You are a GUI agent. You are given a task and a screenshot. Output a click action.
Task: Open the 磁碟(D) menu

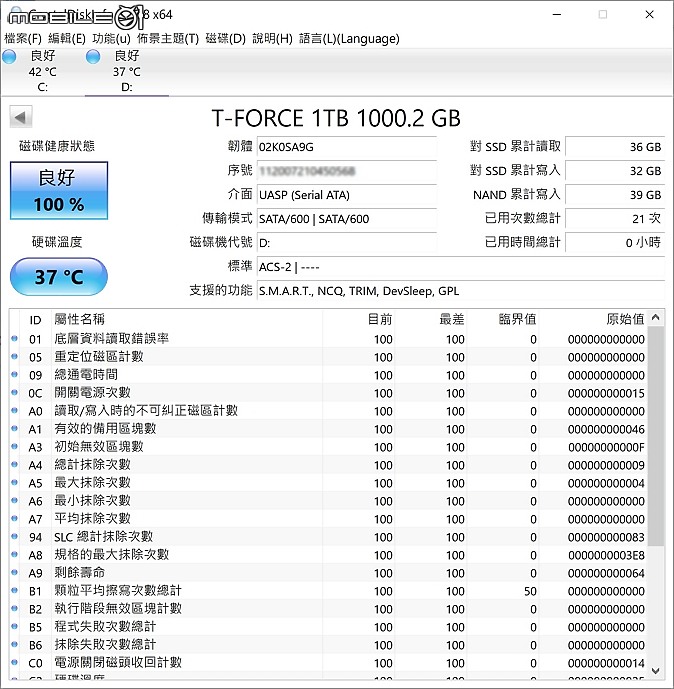click(x=225, y=39)
